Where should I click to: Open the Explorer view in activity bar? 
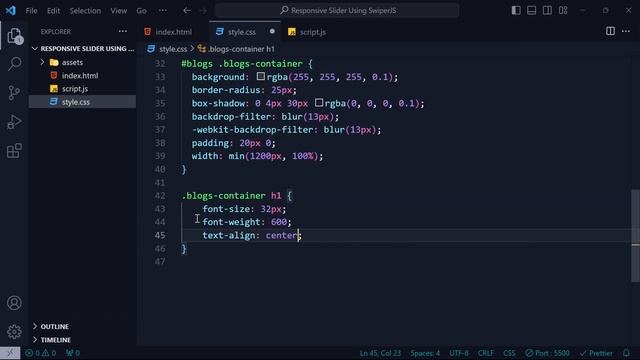[x=14, y=36]
